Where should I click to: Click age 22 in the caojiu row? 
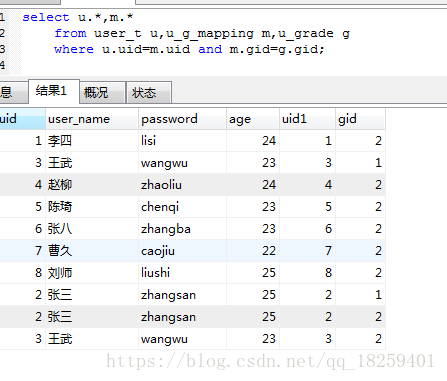click(x=253, y=251)
